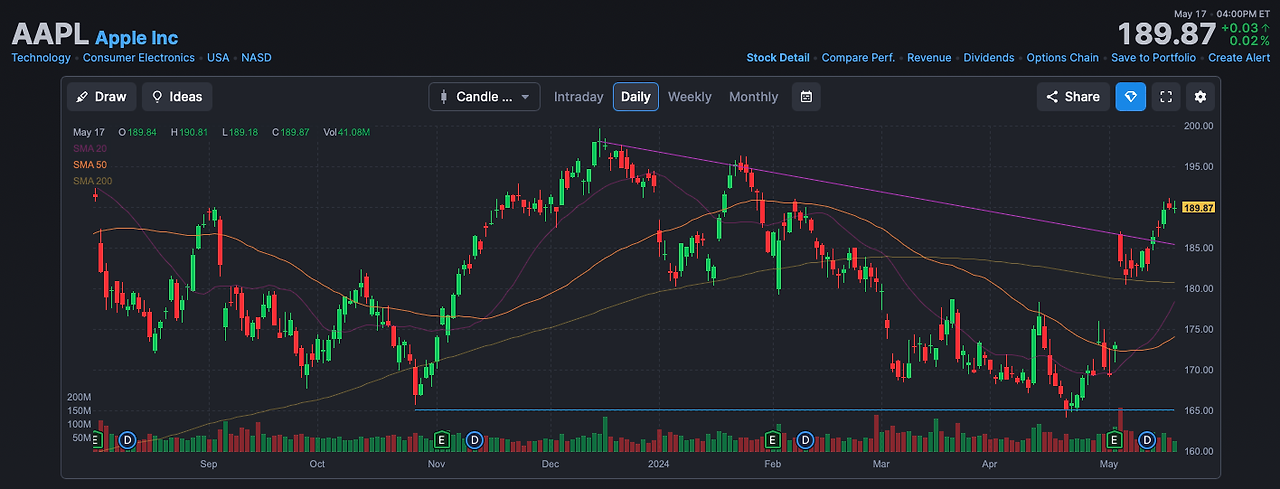
Task: Go to Stock Detail
Action: [778, 58]
